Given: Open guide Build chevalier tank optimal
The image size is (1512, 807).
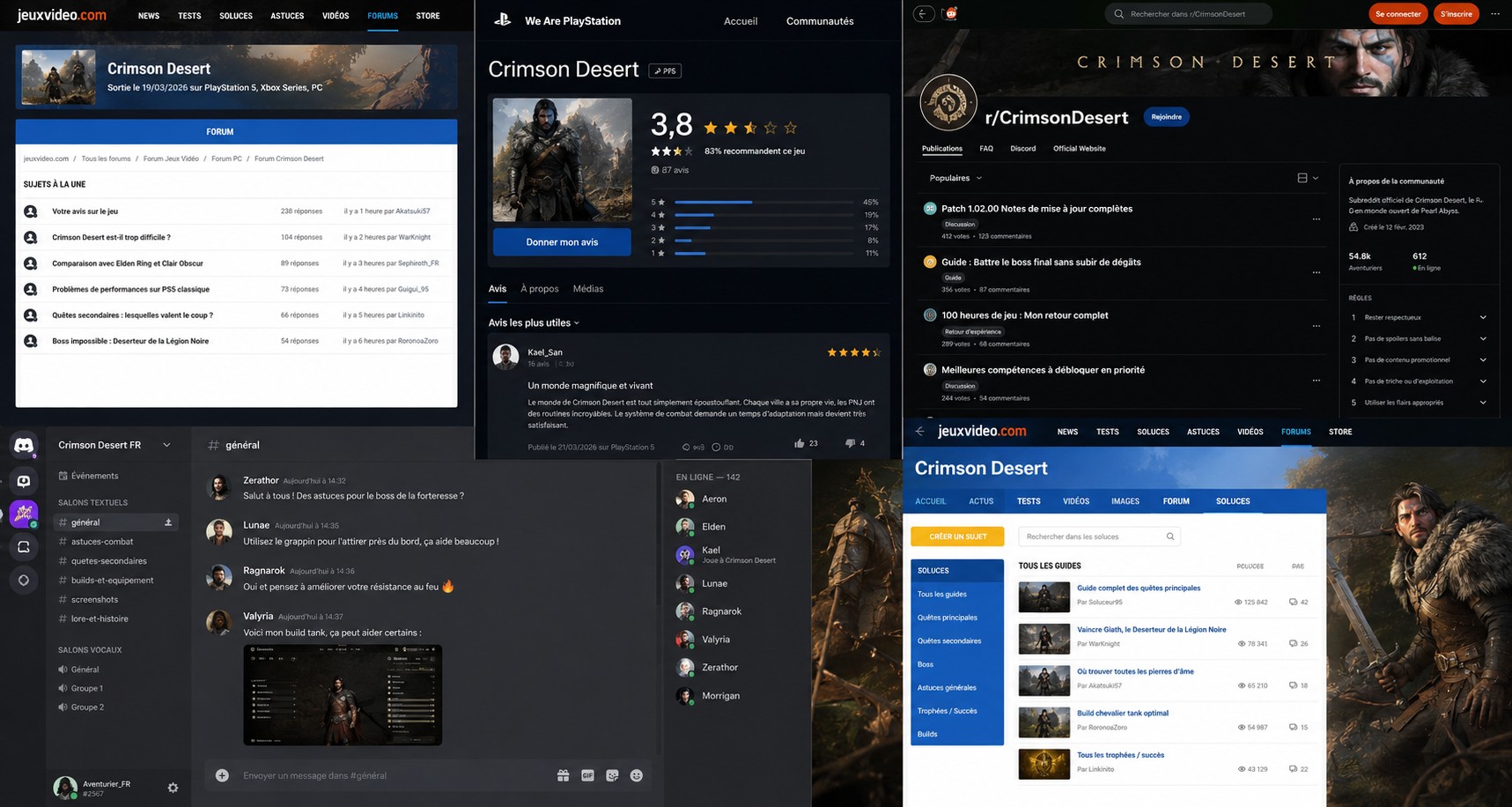Looking at the screenshot, I should click(x=1123, y=714).
